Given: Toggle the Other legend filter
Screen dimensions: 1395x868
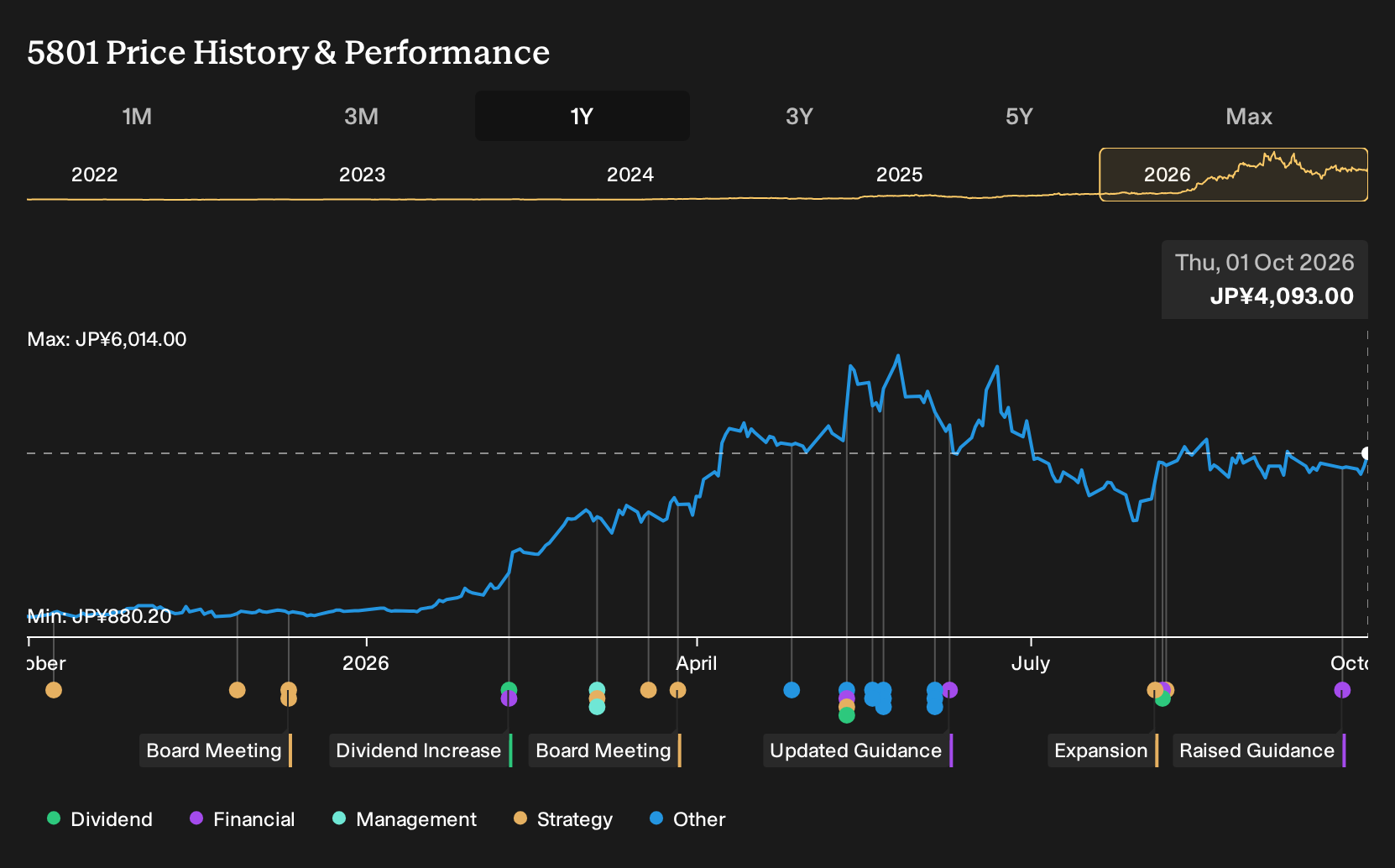Looking at the screenshot, I should [x=687, y=819].
